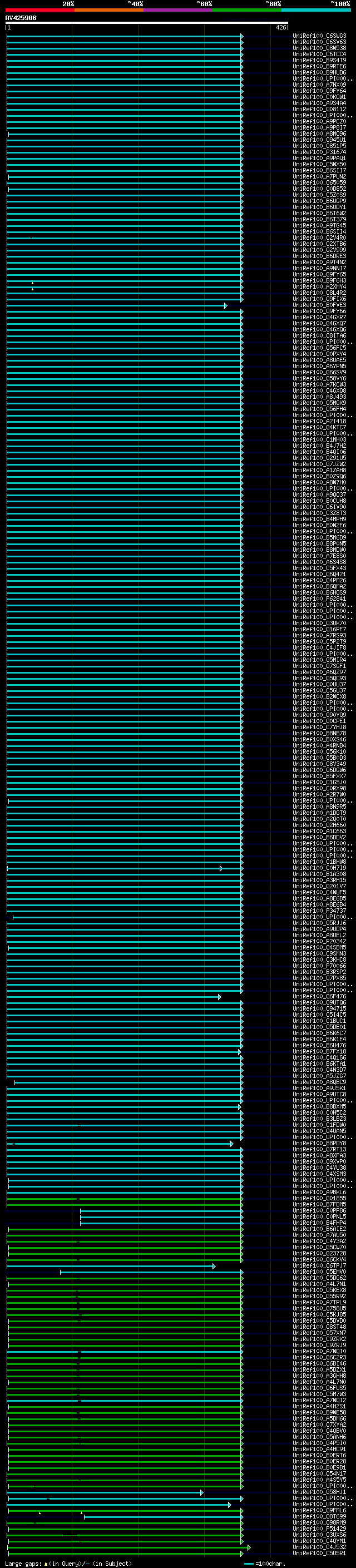Open hit UniRef100_B9HUD6
The width and height of the screenshot is (356, 1568).
319,72
